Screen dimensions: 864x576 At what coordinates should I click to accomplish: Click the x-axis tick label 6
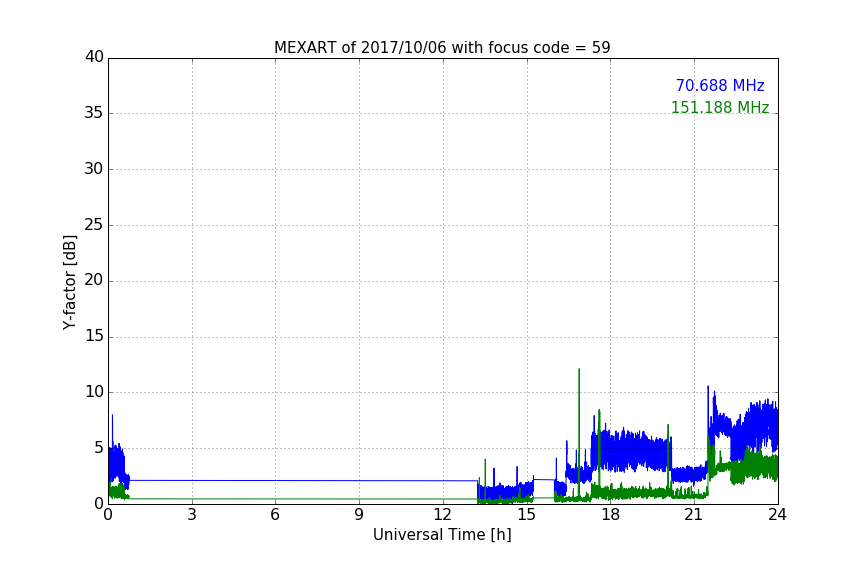tap(275, 515)
